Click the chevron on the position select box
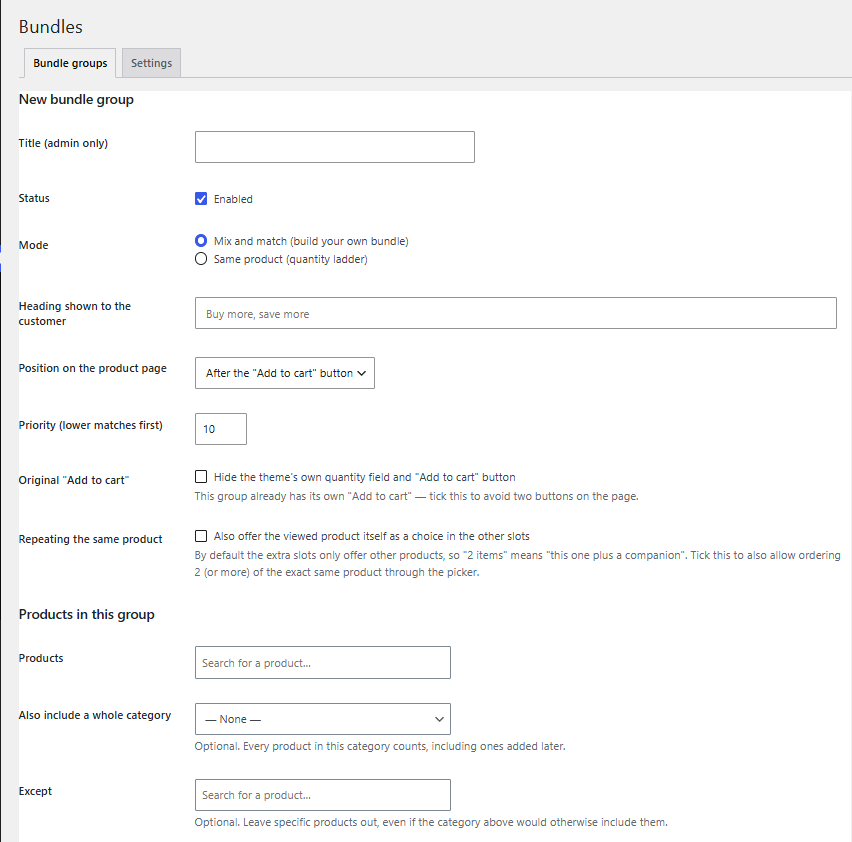 [x=362, y=373]
